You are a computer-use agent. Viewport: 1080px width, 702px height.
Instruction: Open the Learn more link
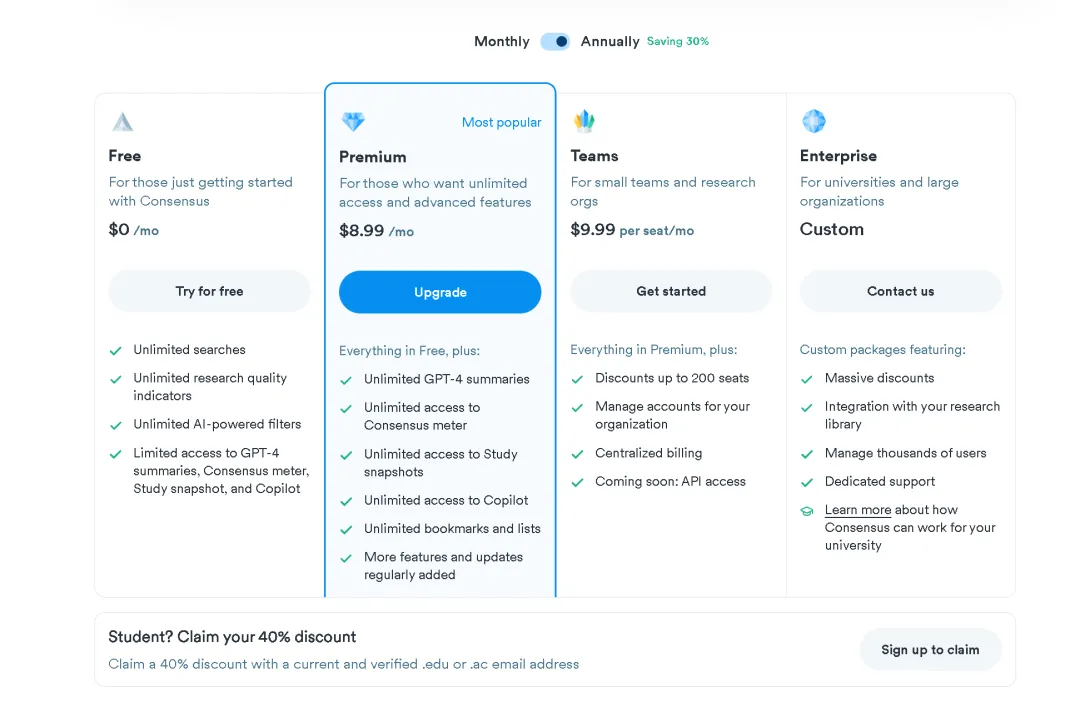pos(858,510)
